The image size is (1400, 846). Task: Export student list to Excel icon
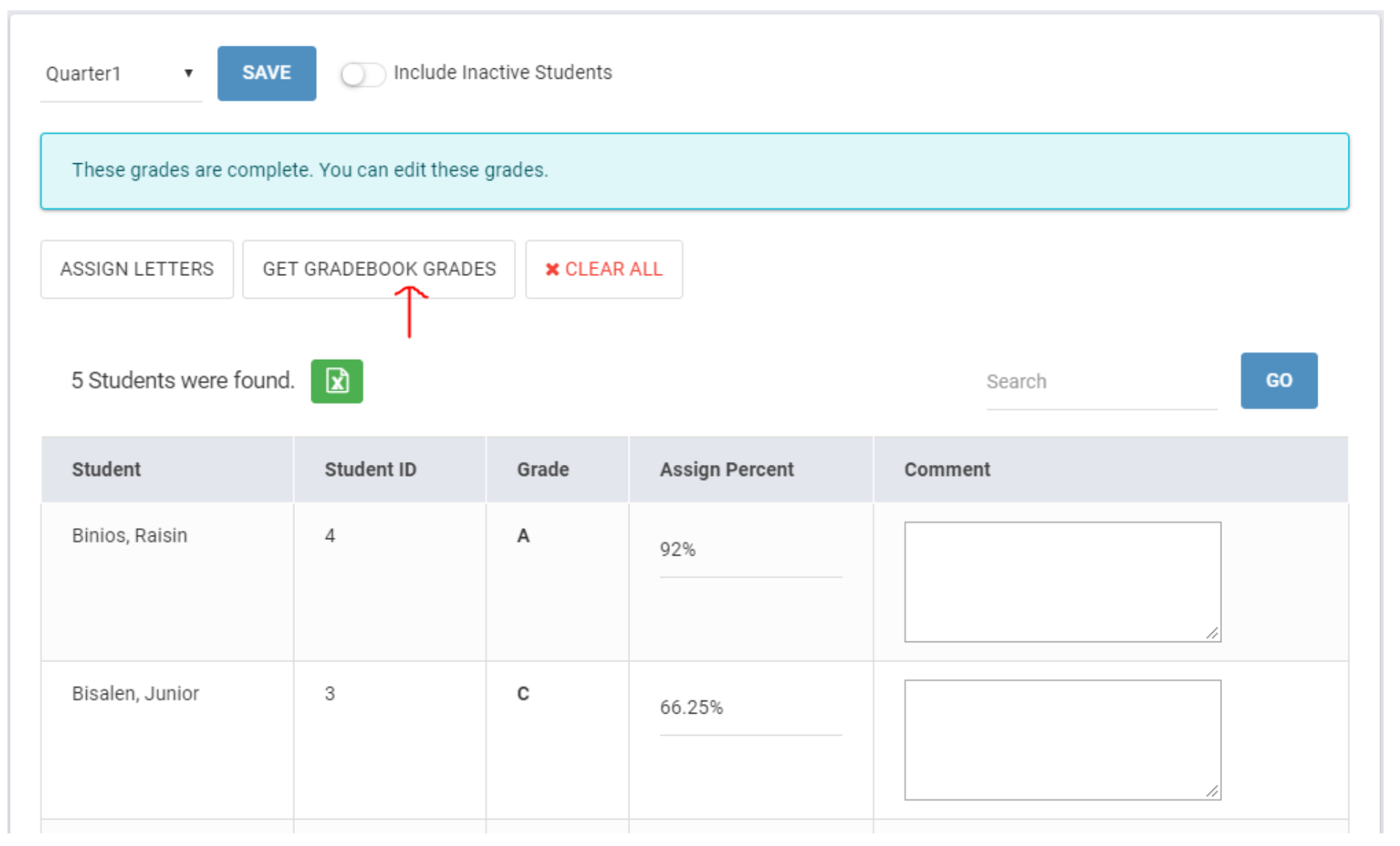coord(337,381)
